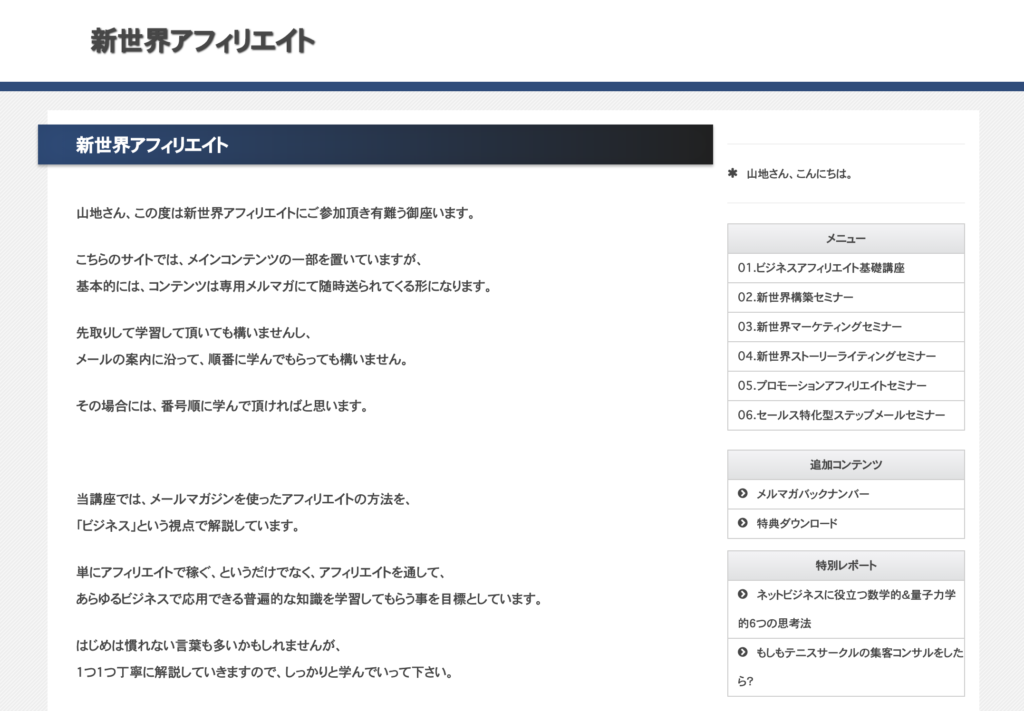Click paragraph starting 山地さん、この度は新世界アフィリエイト
Screen dimensions: 1024x711
point(276,213)
